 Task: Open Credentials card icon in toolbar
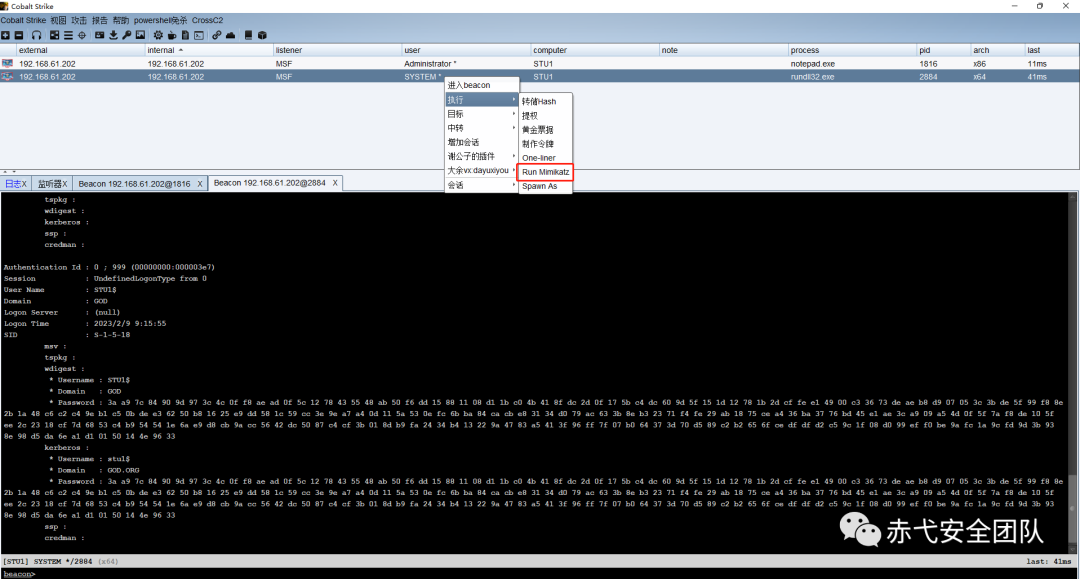click(99, 35)
